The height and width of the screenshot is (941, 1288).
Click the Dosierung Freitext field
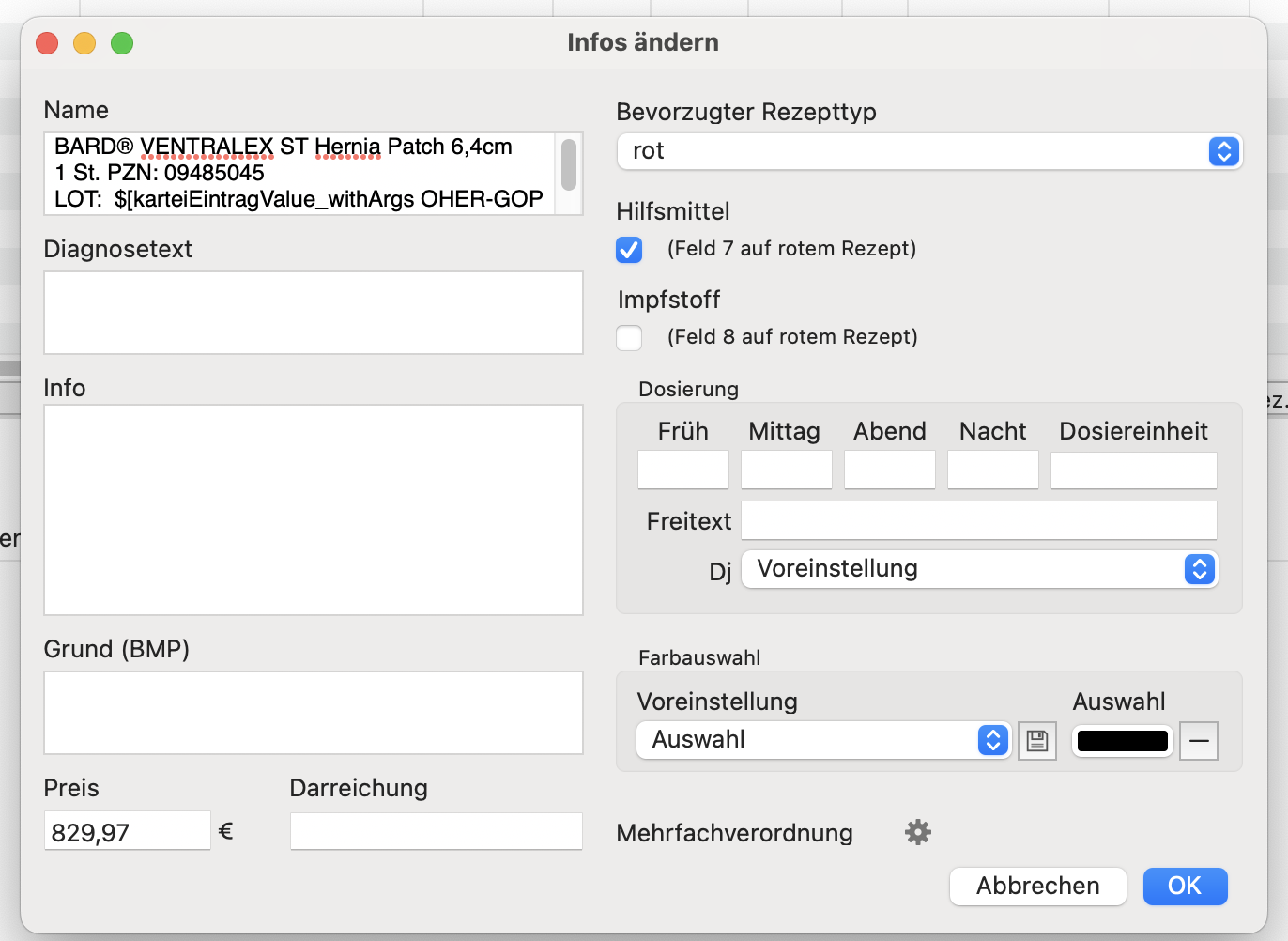point(979,520)
